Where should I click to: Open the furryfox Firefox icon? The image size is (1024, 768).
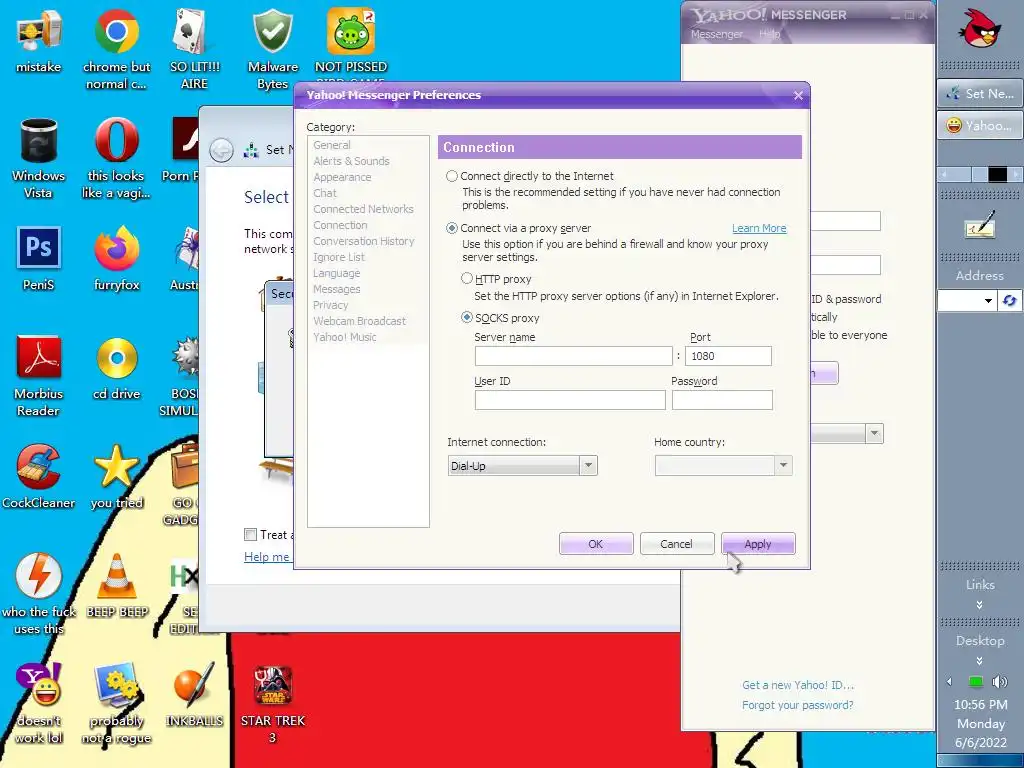[x=116, y=248]
